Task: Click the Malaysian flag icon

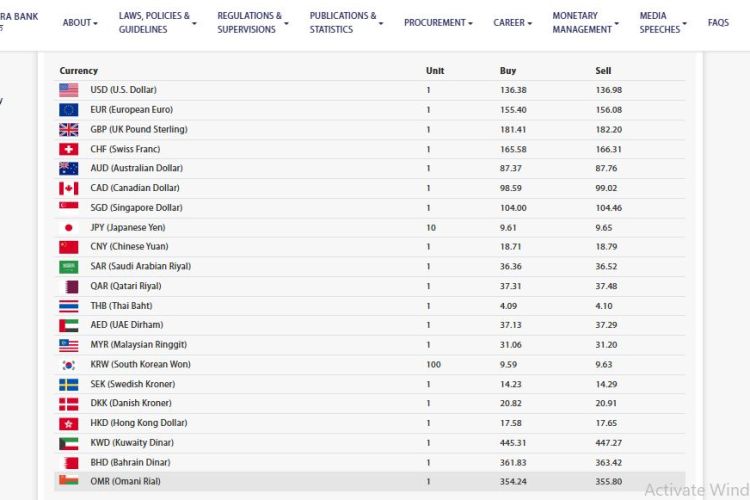Action: click(x=68, y=345)
